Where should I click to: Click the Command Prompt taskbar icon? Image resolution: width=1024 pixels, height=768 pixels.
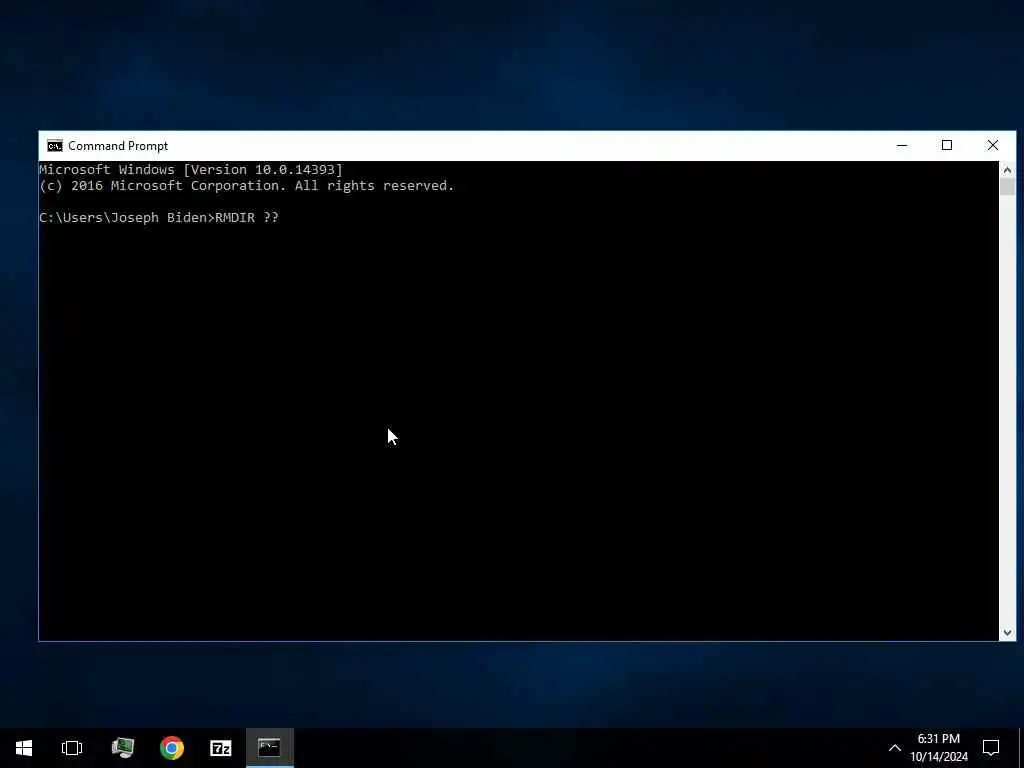(x=269, y=748)
